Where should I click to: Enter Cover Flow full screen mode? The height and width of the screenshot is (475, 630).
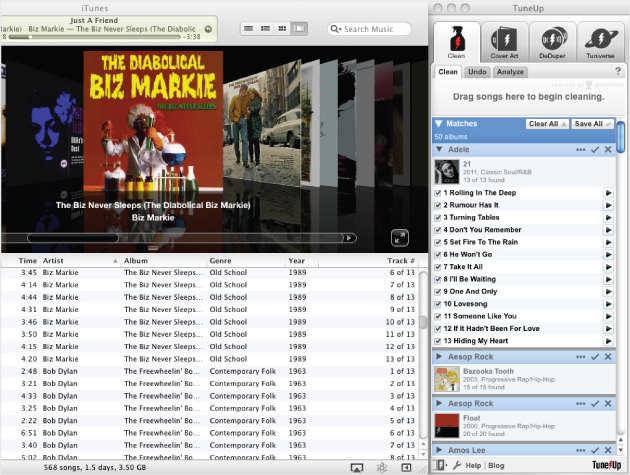click(400, 238)
